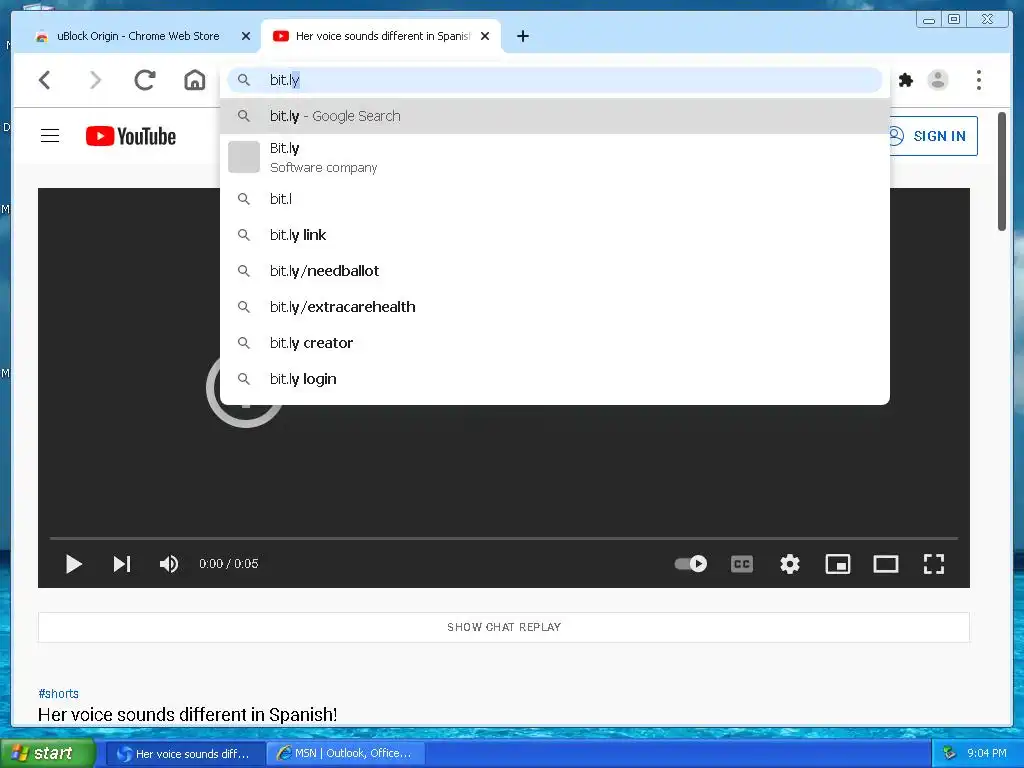Enter full screen video mode
Image resolution: width=1024 pixels, height=768 pixels.
[934, 564]
